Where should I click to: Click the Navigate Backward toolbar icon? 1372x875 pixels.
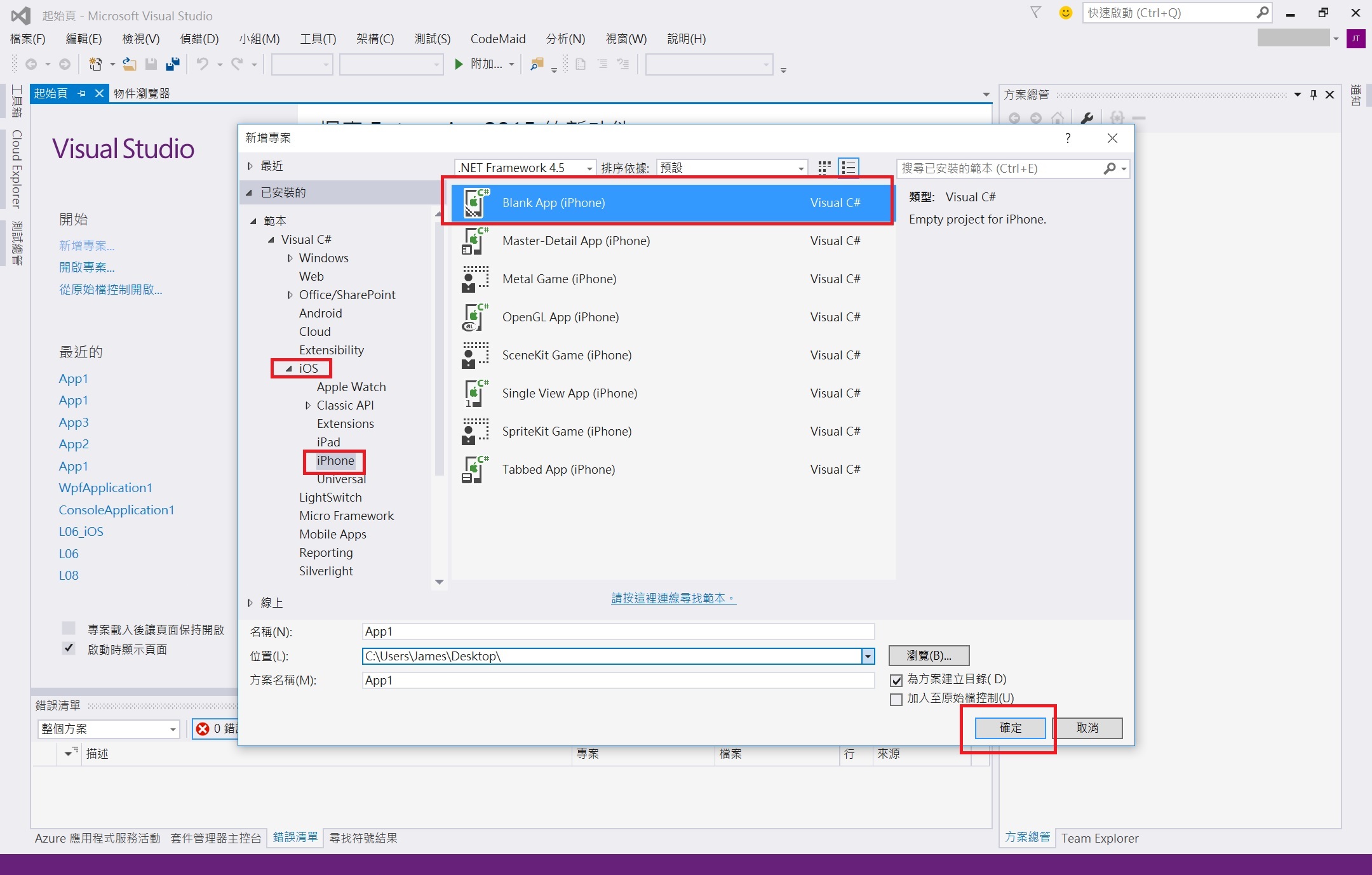point(30,63)
